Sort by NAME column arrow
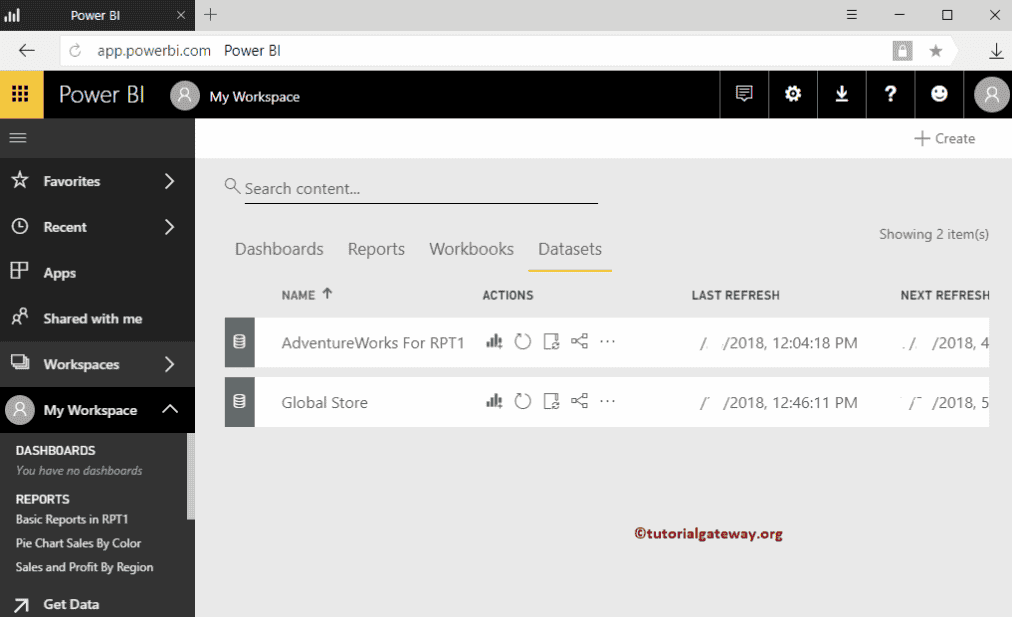 point(327,294)
